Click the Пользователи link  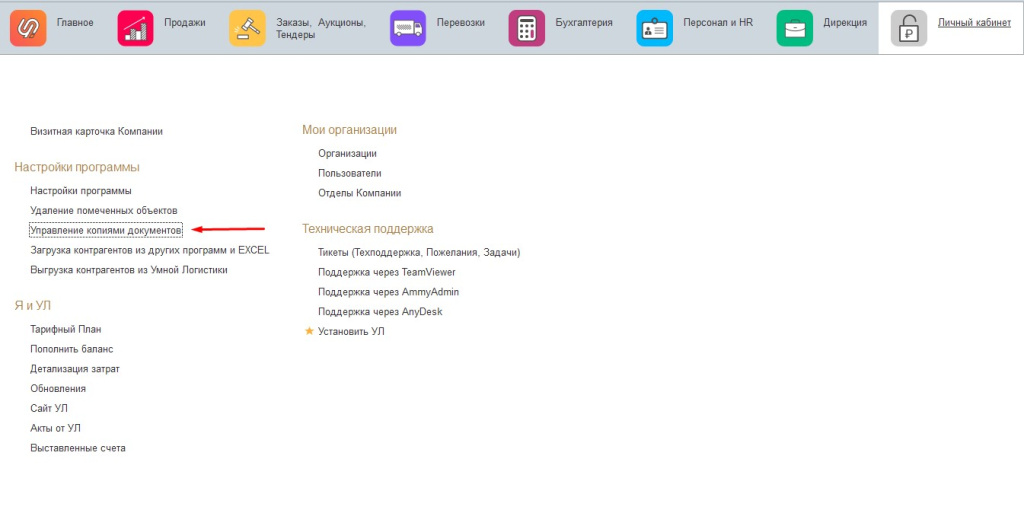click(350, 173)
